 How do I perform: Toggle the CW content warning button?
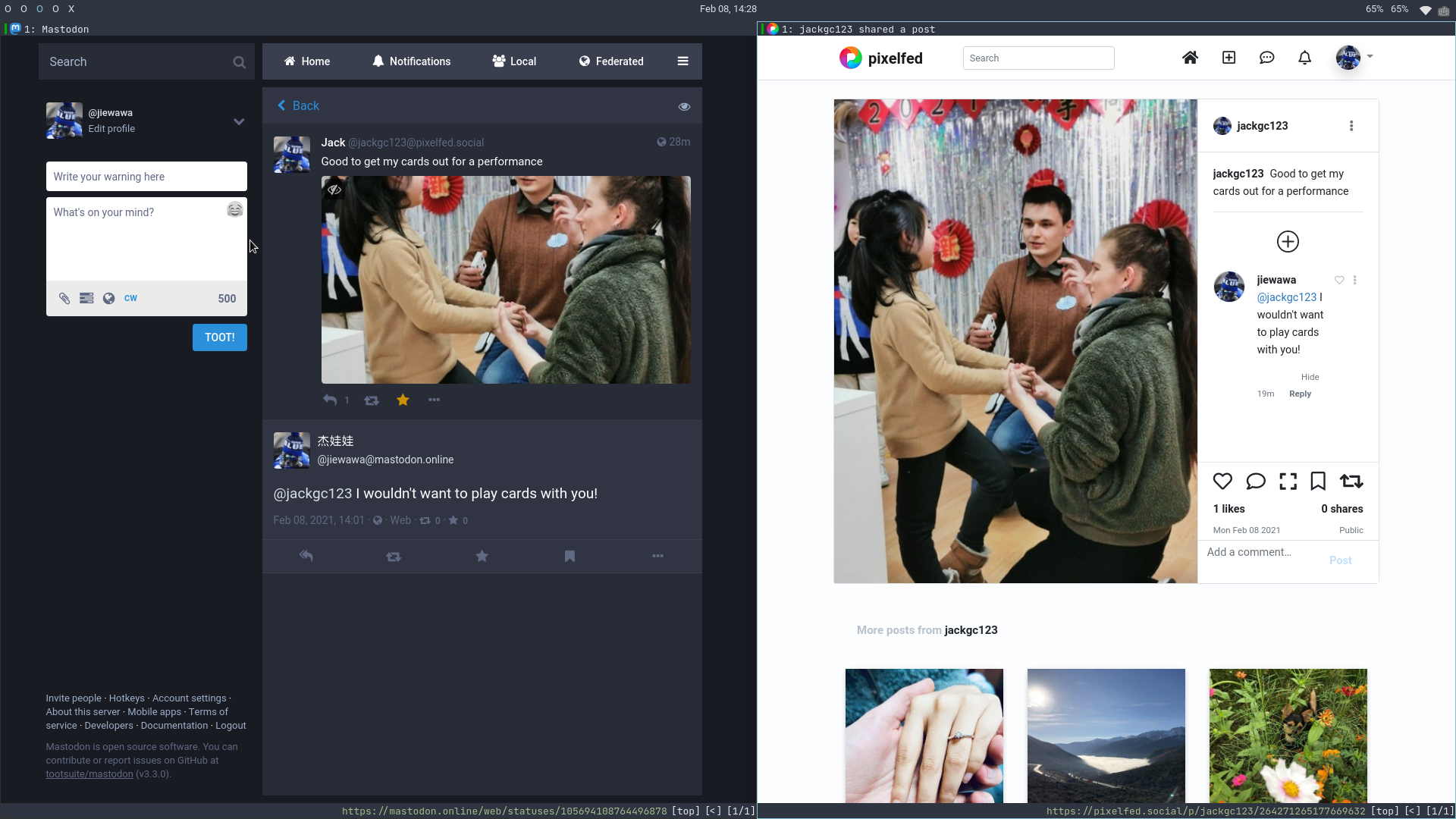[131, 297]
